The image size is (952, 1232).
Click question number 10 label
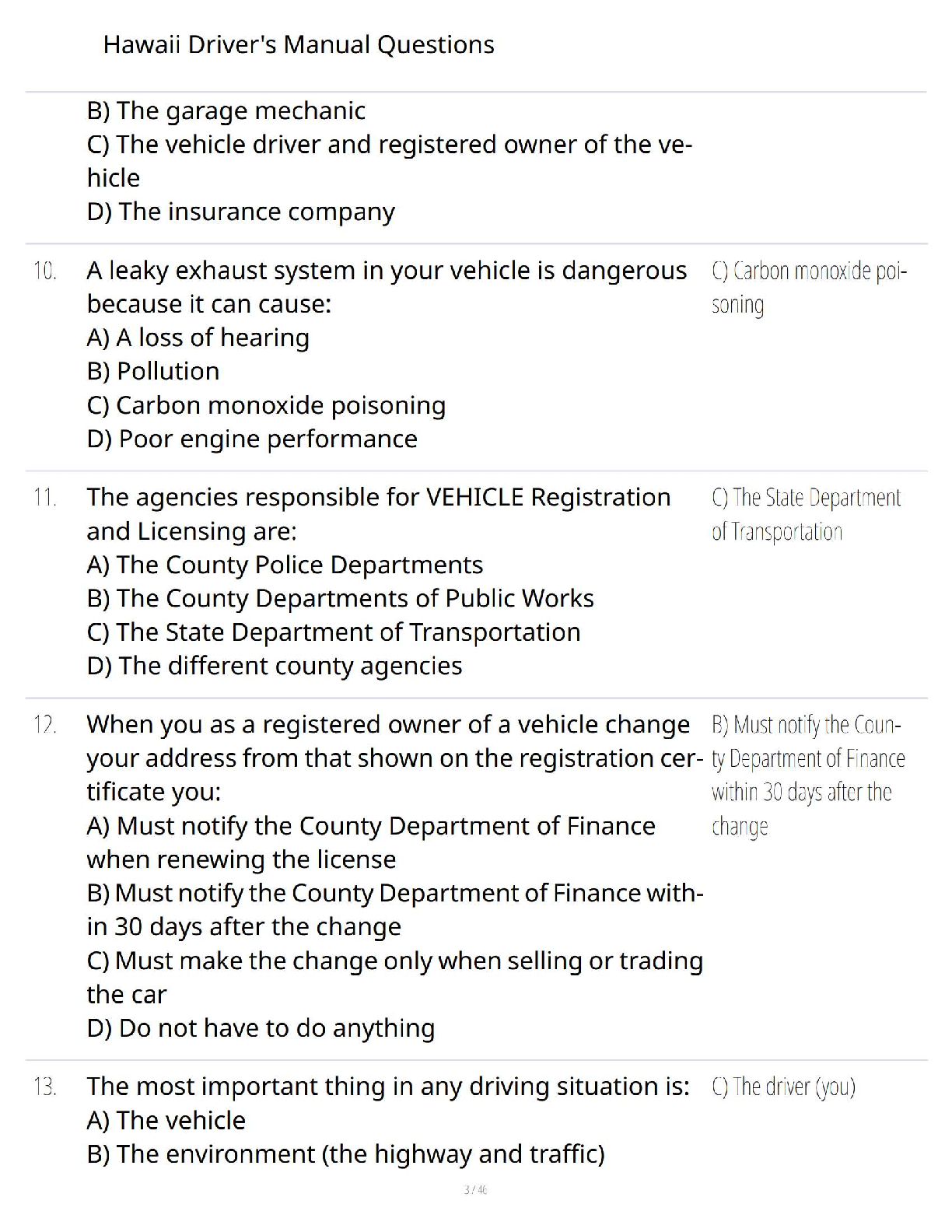pos(45,271)
